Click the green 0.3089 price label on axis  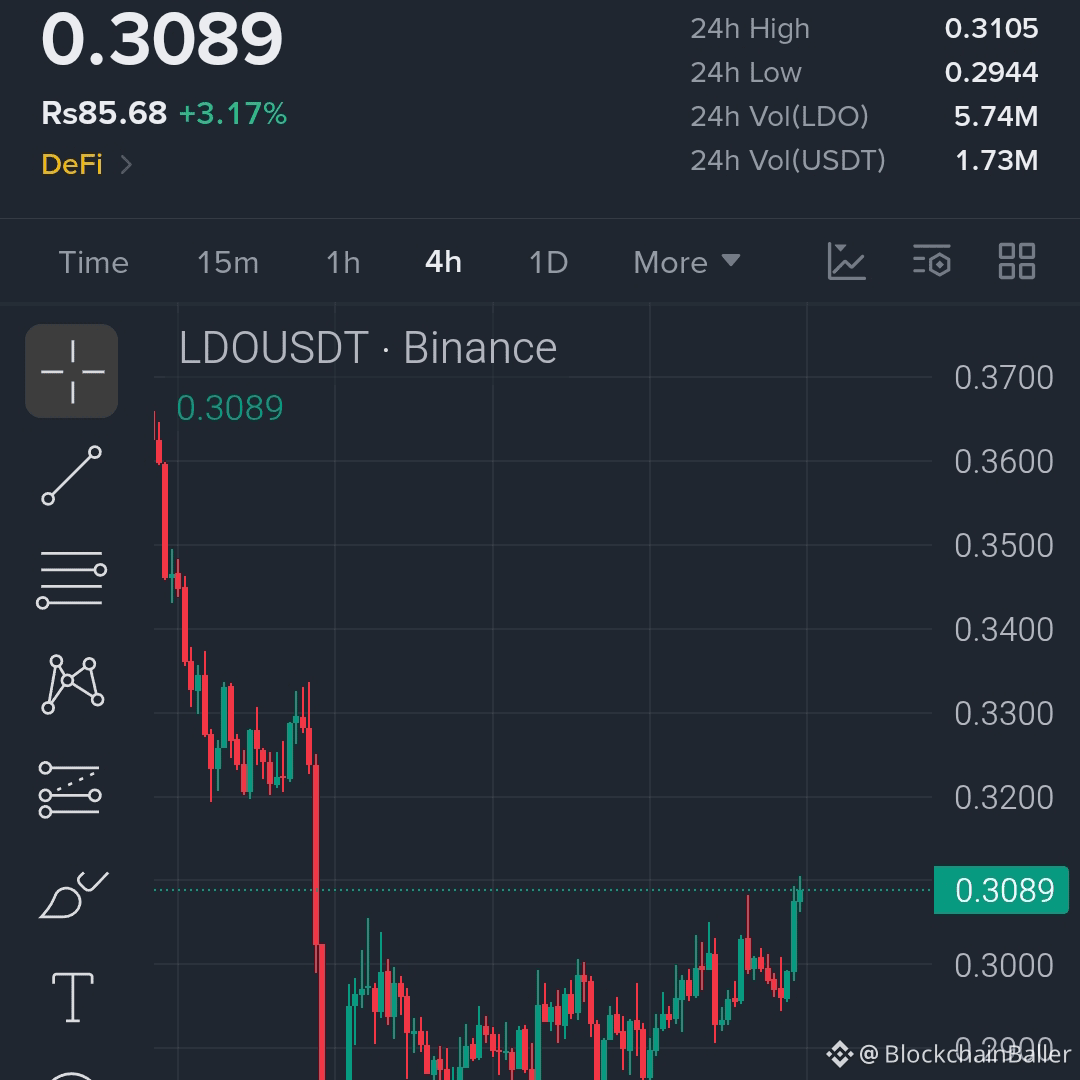1001,890
